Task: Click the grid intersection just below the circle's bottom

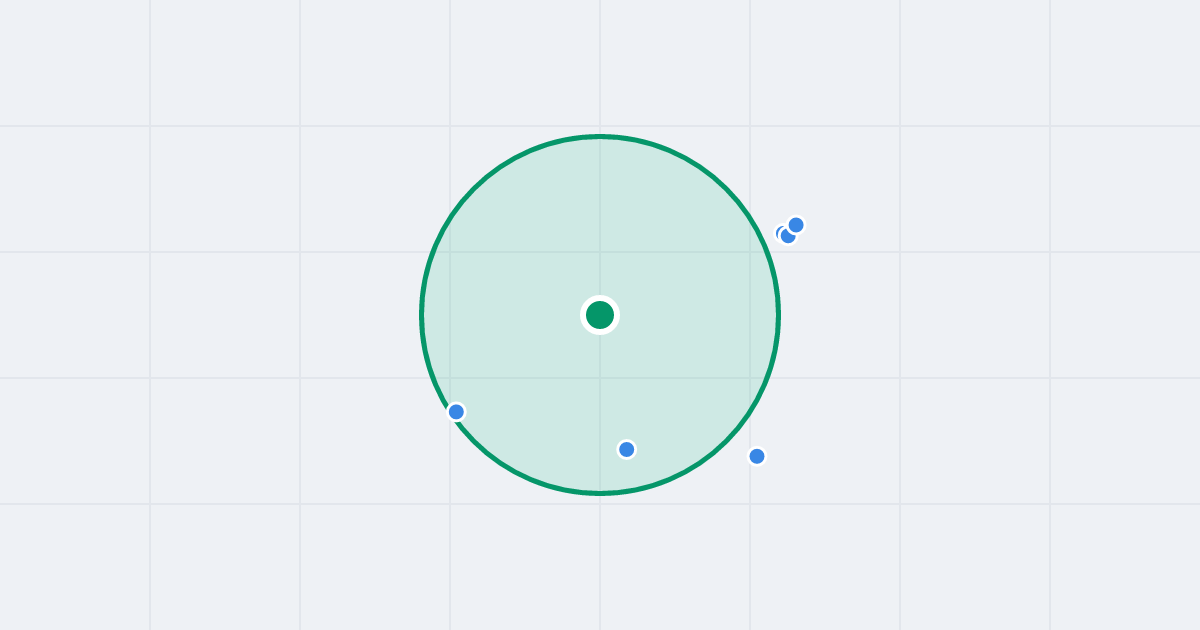Action: [600, 504]
